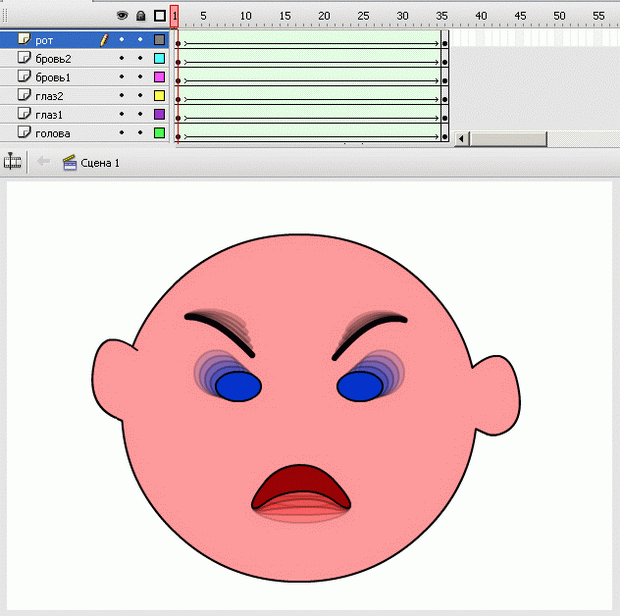Click the padlock icon to lock all layers
Screen dimensions: 620x616
point(140,16)
